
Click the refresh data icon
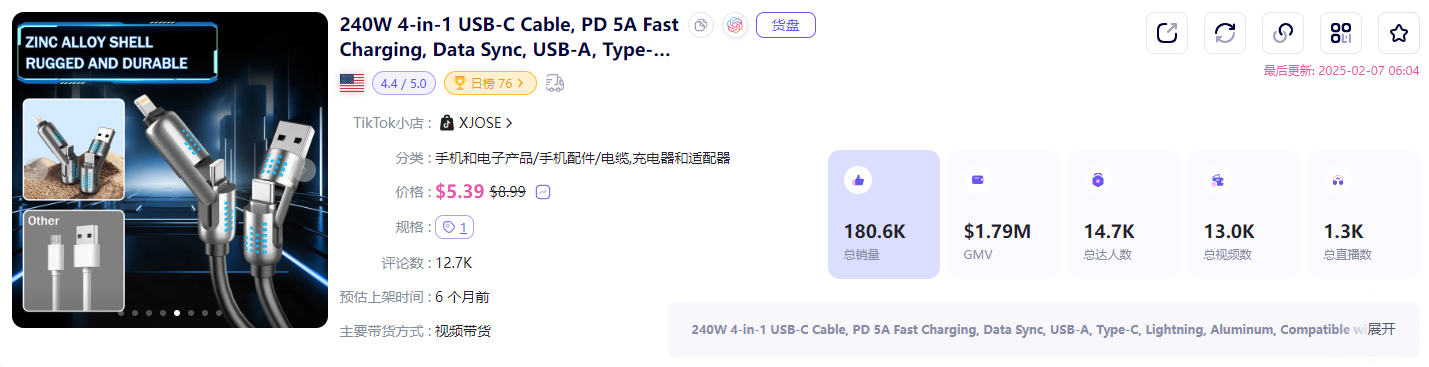click(x=1225, y=33)
